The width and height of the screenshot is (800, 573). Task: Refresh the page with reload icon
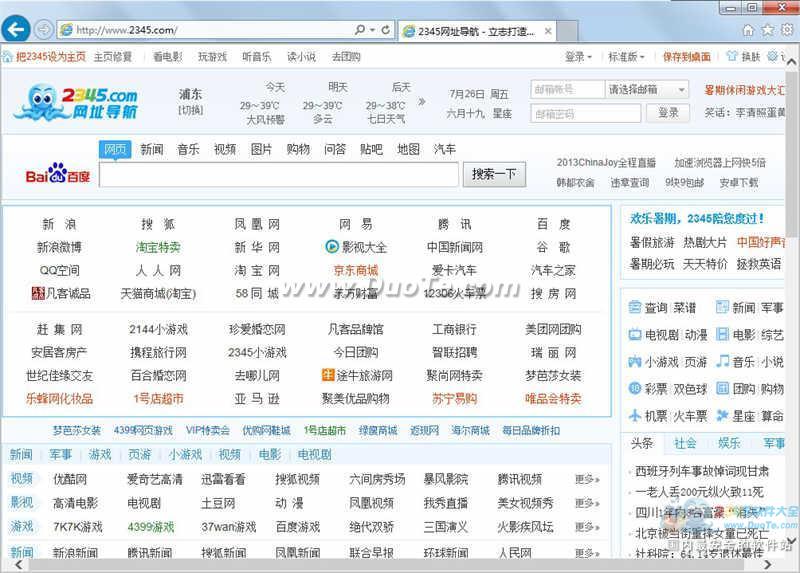386,30
